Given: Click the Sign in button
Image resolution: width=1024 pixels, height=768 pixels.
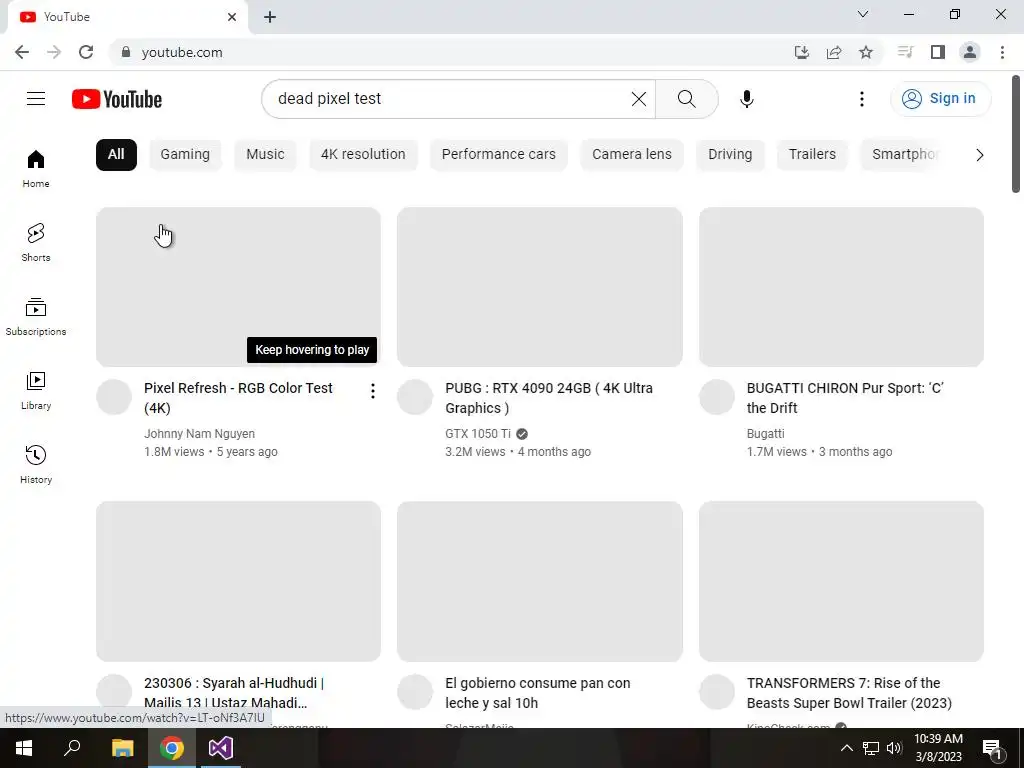Looking at the screenshot, I should pyautogui.click(x=940, y=99).
